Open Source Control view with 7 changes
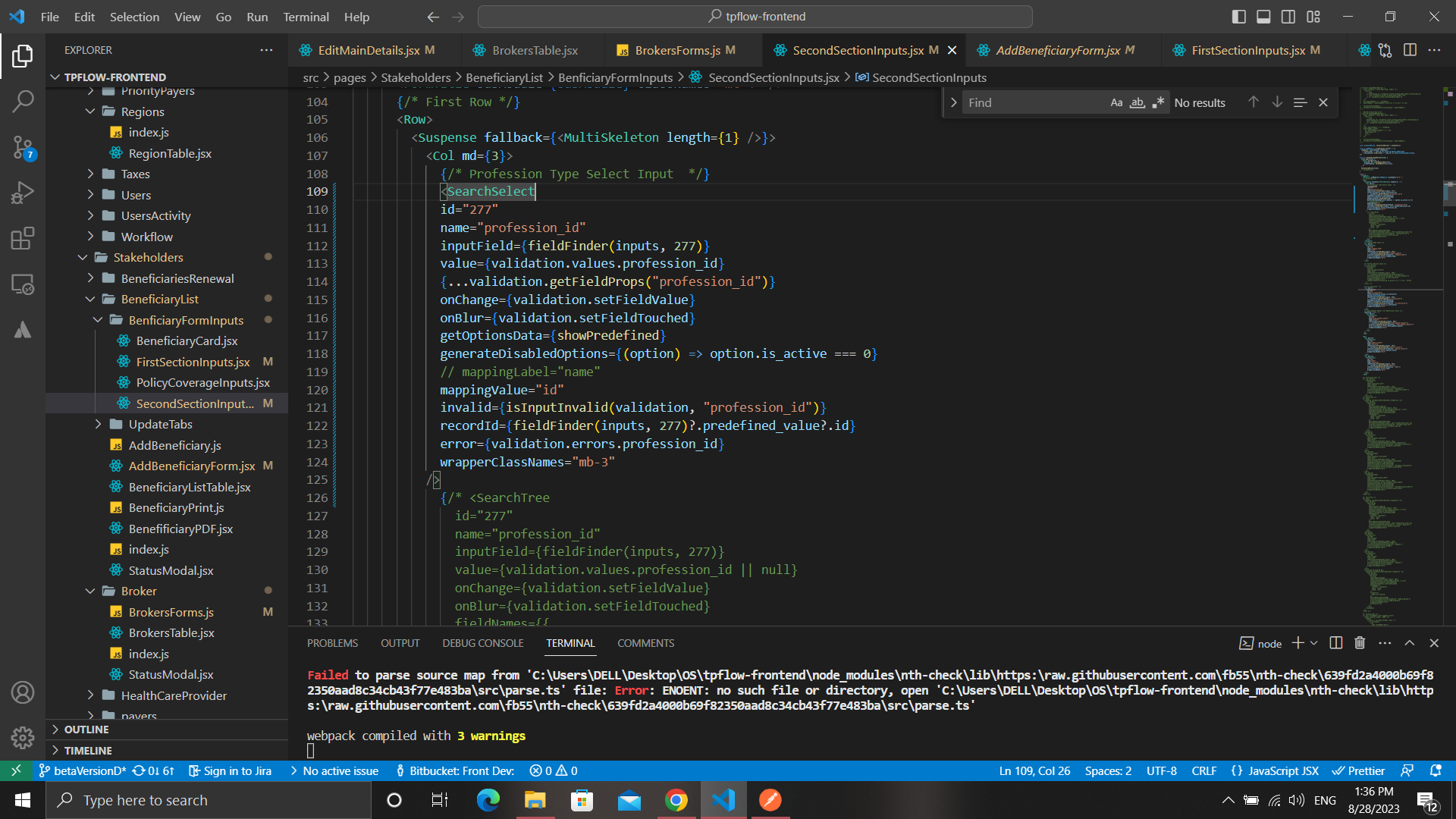 23,147
